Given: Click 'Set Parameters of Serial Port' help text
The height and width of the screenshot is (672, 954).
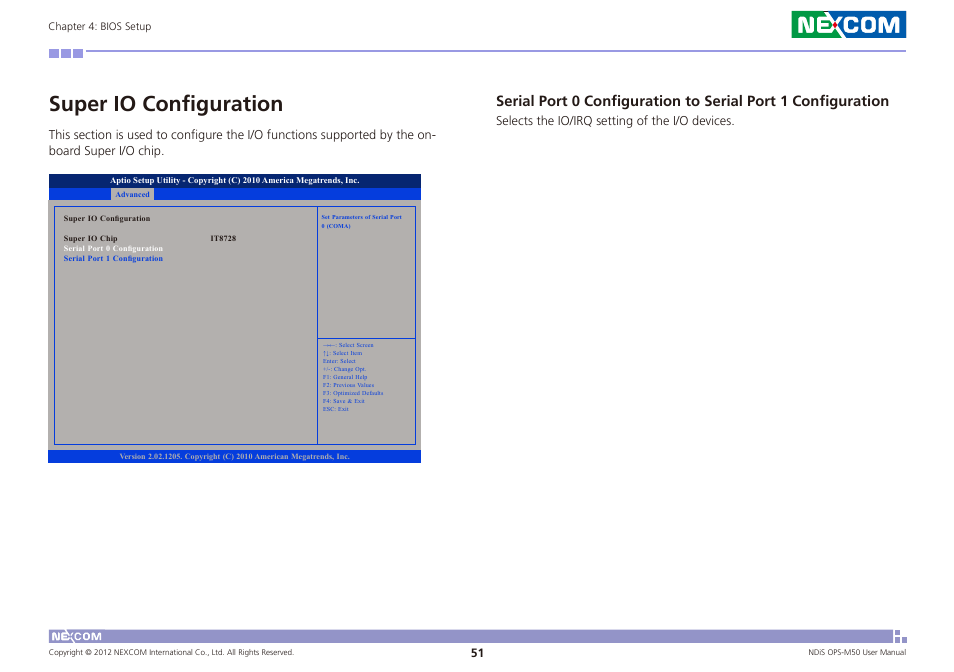Looking at the screenshot, I should coord(361,221).
